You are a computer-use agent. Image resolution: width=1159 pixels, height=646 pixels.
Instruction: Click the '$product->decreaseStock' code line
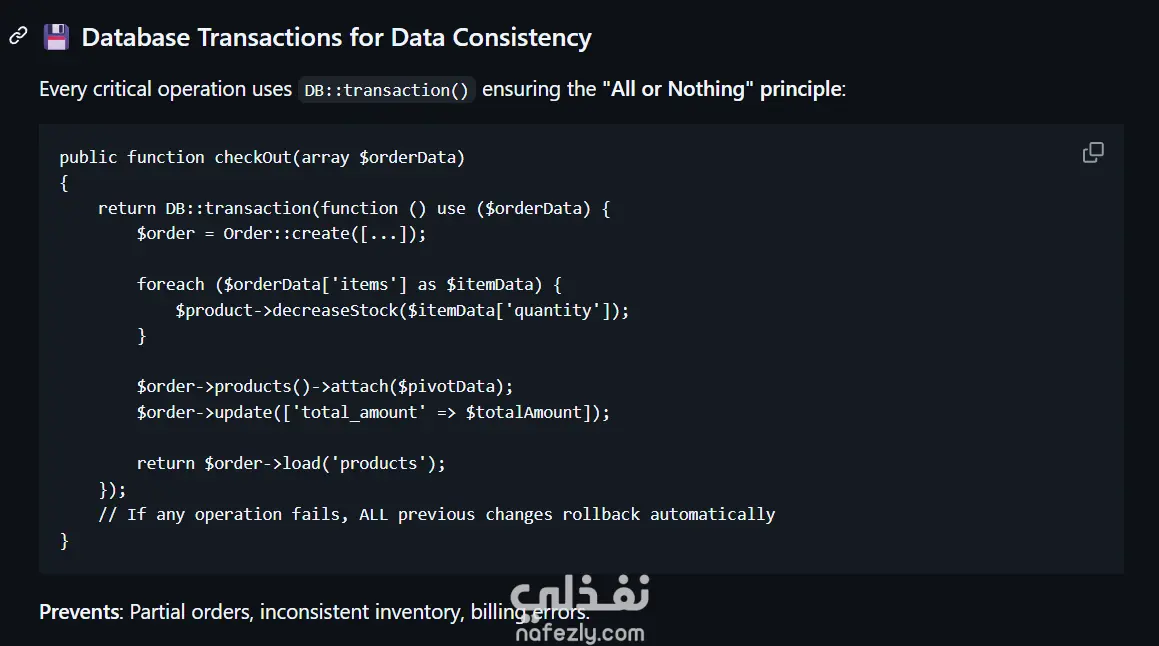point(402,310)
